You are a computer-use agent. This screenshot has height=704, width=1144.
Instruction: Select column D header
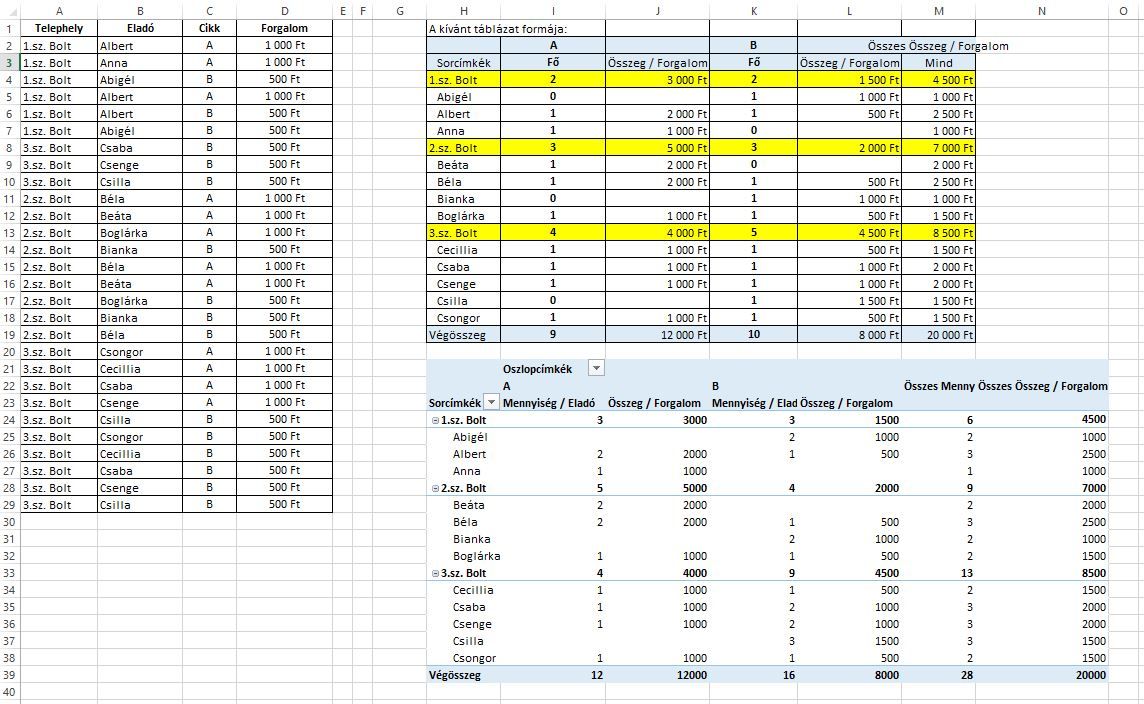[285, 11]
